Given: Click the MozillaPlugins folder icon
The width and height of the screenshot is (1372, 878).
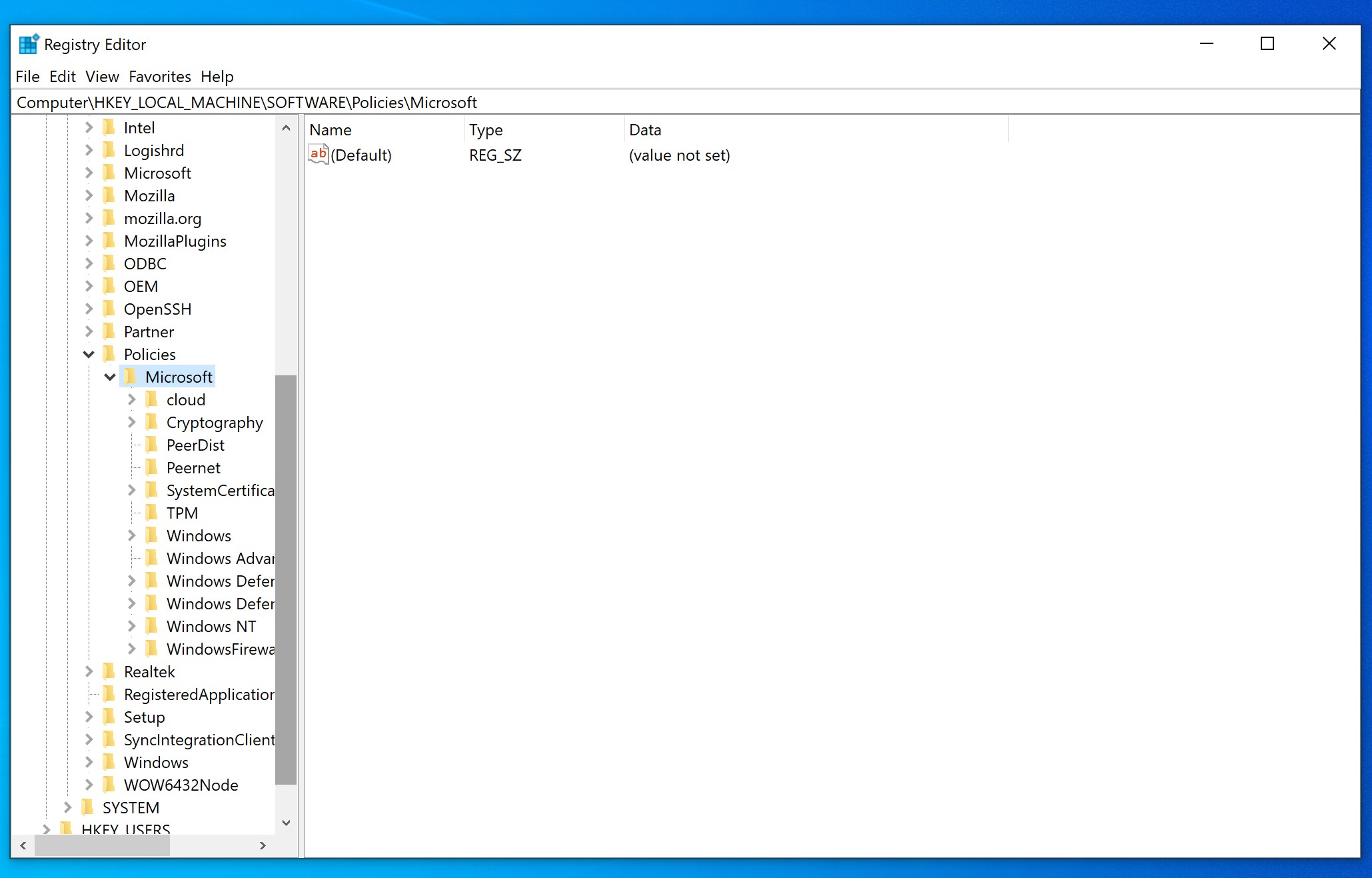Looking at the screenshot, I should [x=109, y=241].
